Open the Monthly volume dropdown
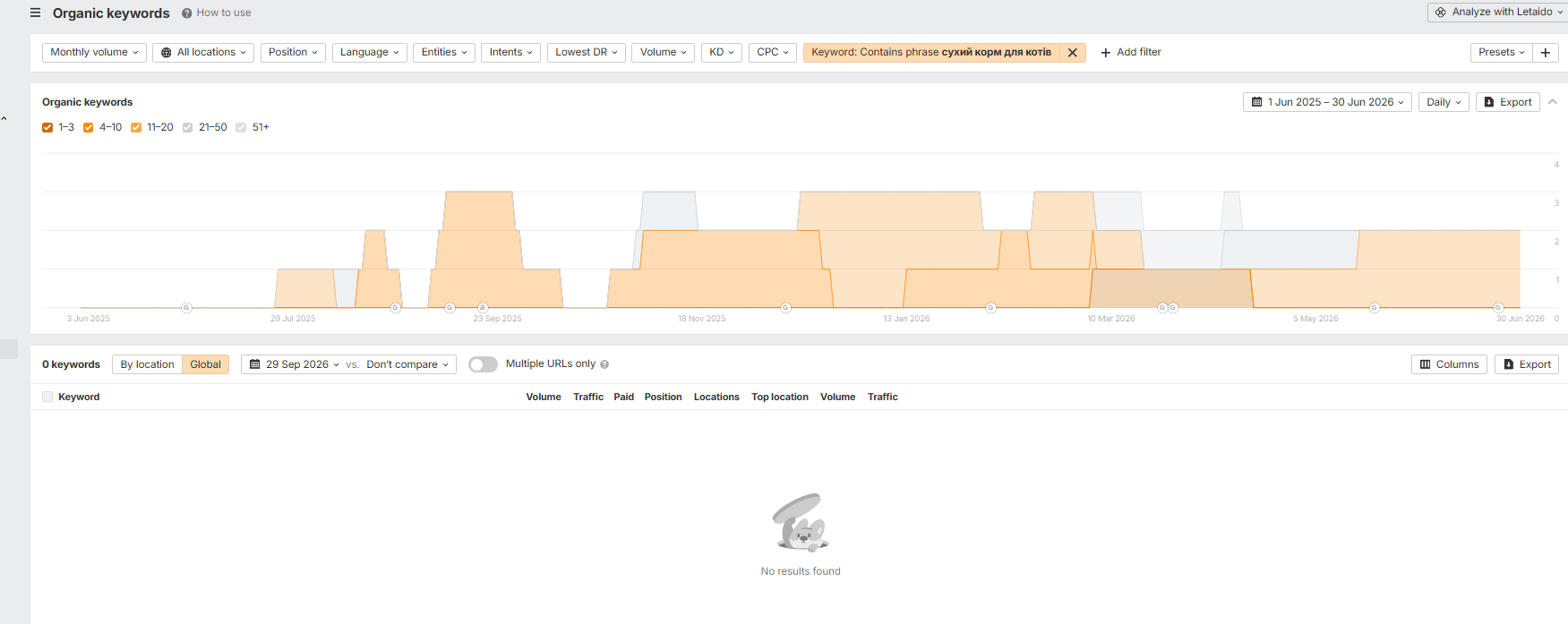 coord(94,53)
